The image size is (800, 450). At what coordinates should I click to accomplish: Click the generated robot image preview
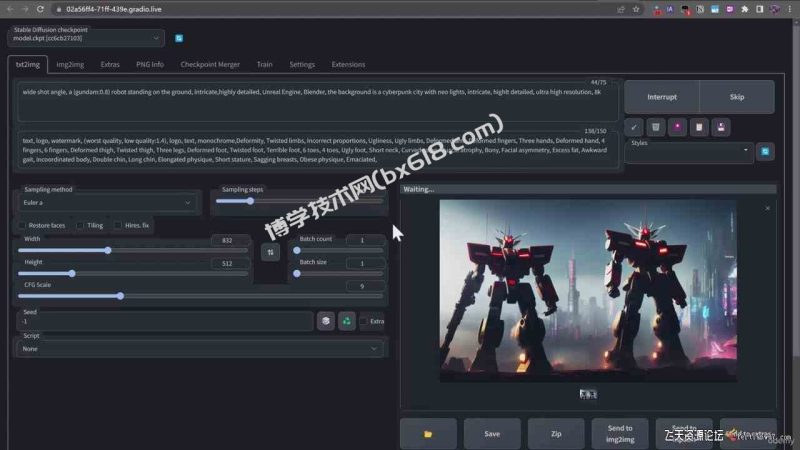point(588,290)
